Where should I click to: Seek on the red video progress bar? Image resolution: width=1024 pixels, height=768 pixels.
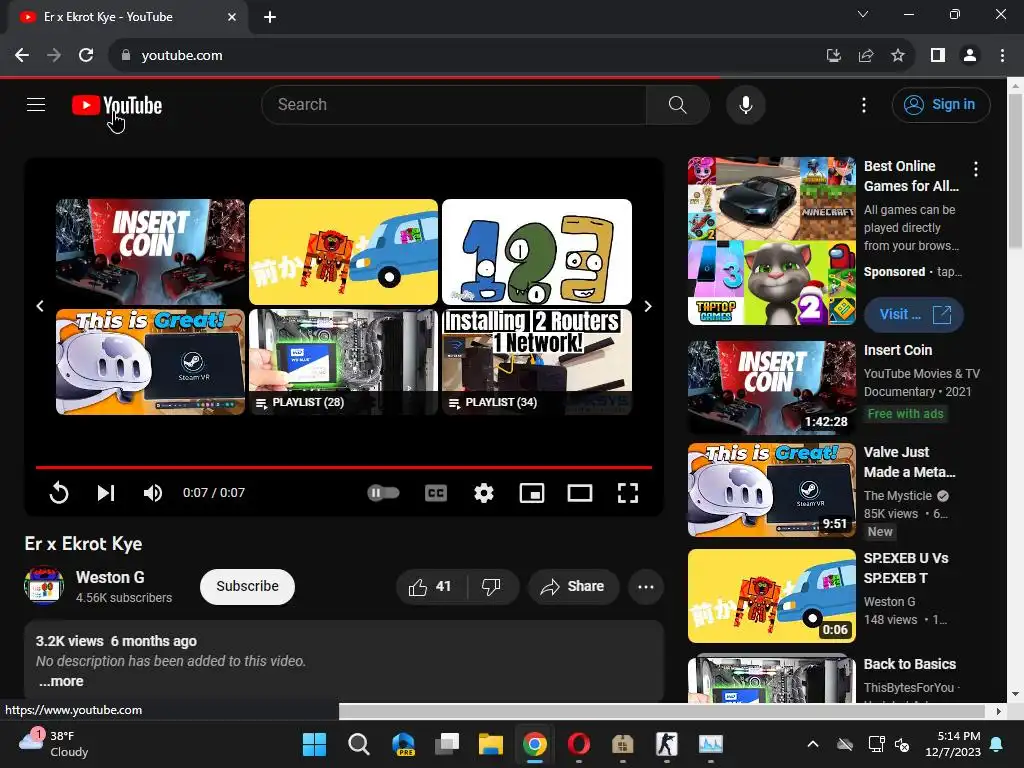344,468
